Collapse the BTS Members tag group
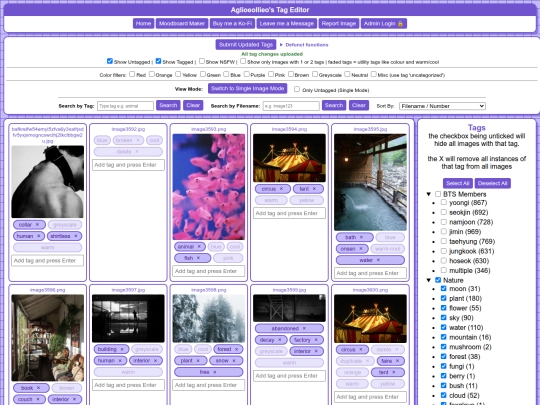 point(429,194)
